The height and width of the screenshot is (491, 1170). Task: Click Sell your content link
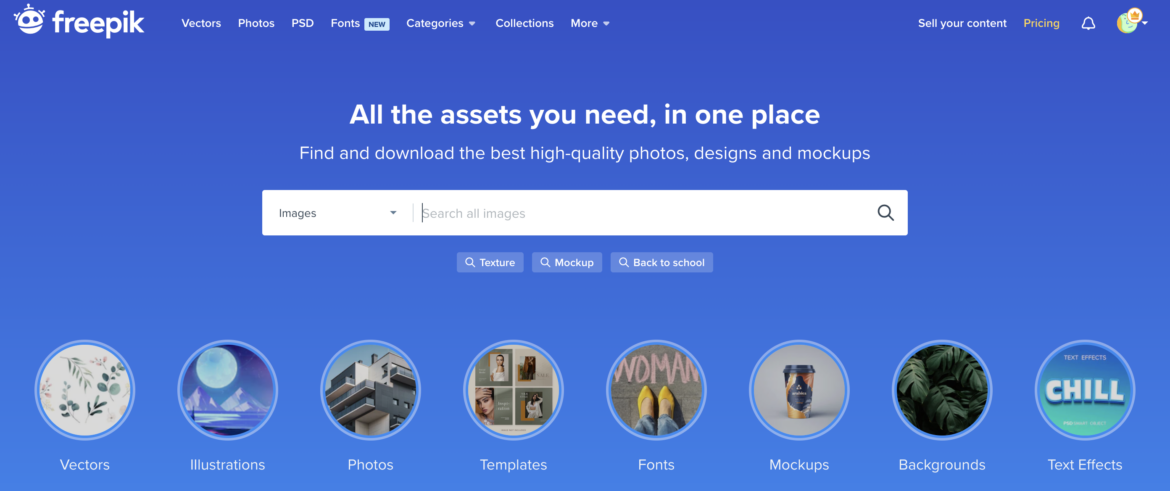(962, 23)
